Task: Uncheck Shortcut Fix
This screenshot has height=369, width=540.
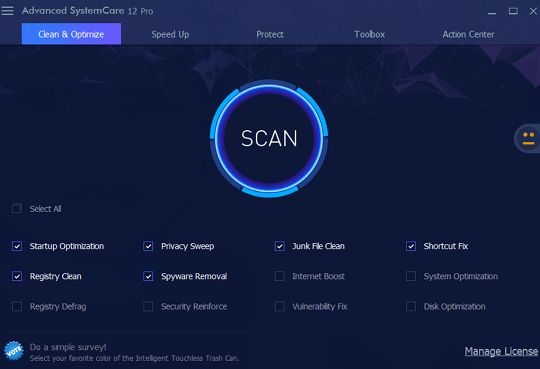Action: (x=411, y=246)
